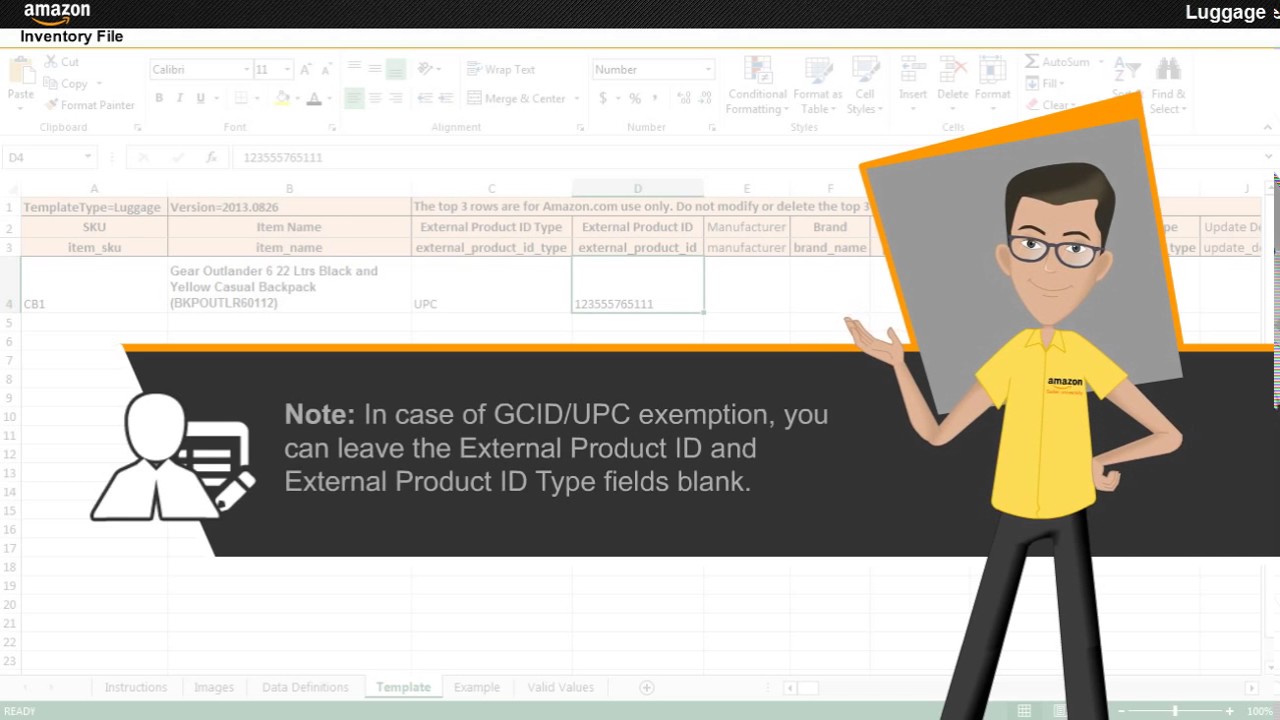Viewport: 1280px width, 720px height.
Task: Open the Data Definitions sheet tab
Action: point(305,687)
